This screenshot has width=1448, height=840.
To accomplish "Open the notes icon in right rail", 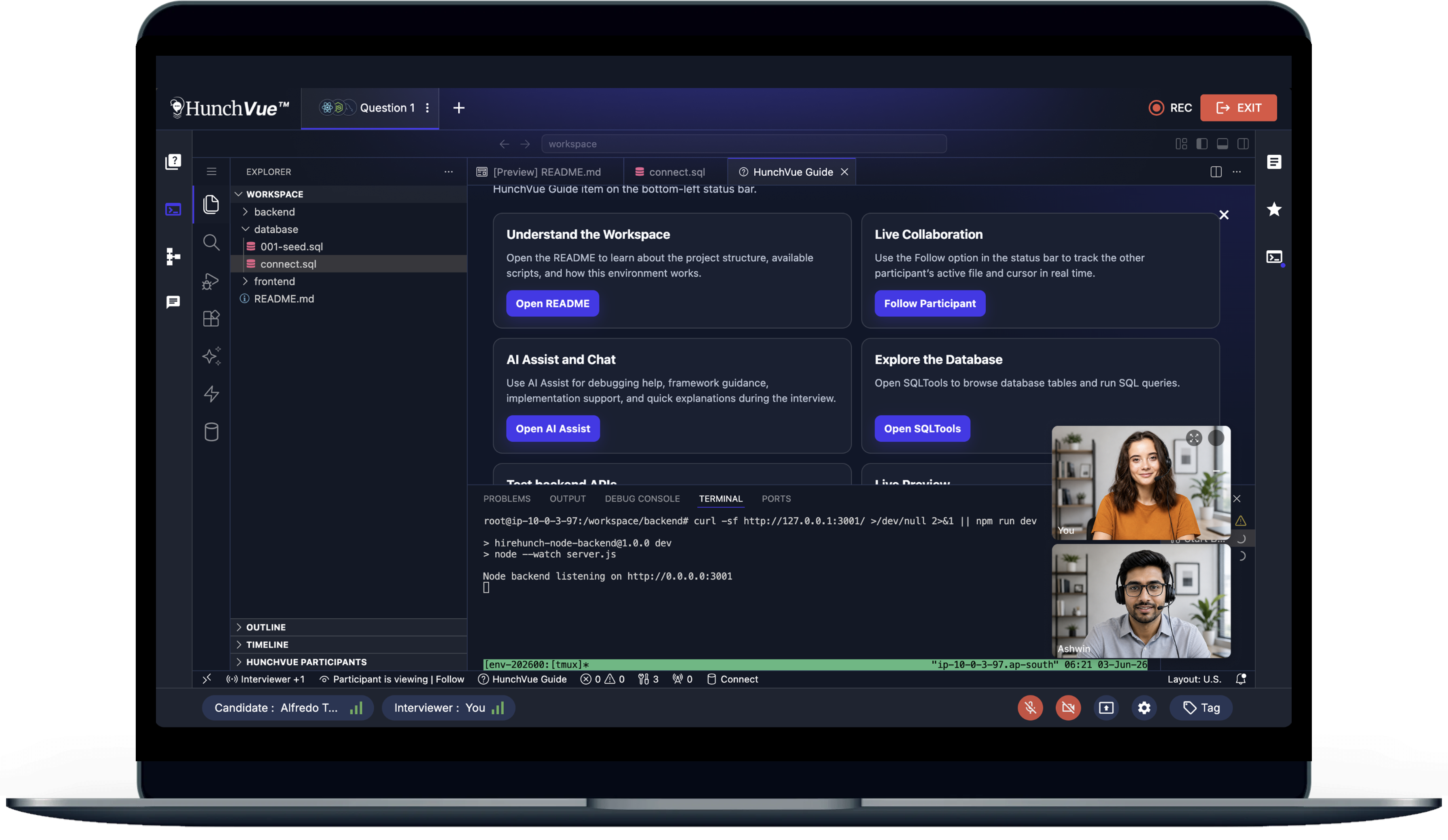I will point(1273,162).
